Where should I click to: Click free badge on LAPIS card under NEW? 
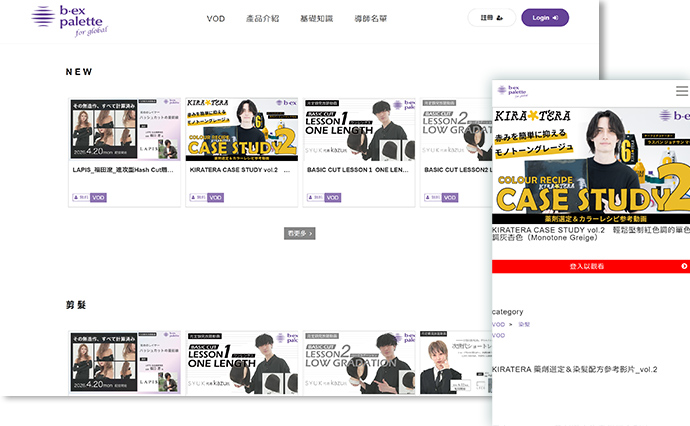click(x=81, y=198)
